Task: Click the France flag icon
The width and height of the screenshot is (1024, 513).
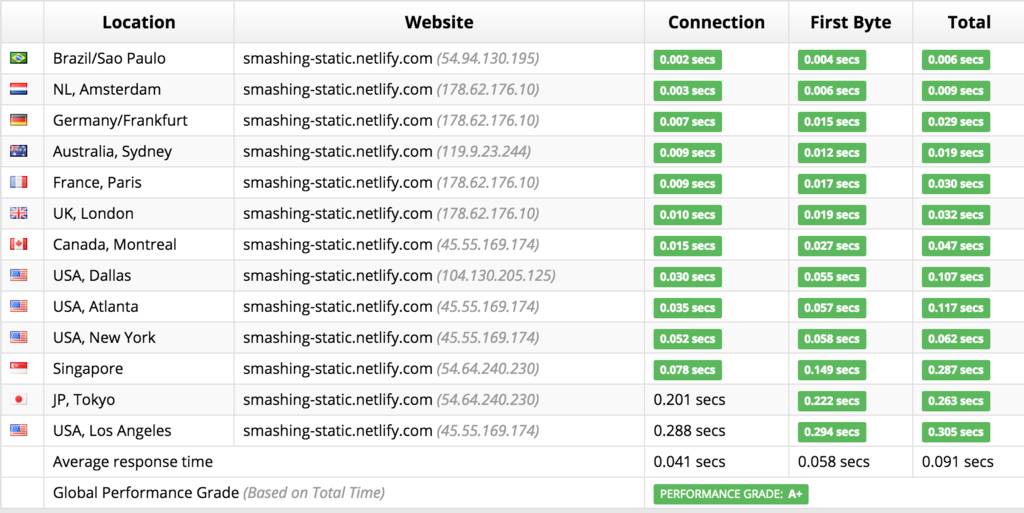Action: click(19, 182)
